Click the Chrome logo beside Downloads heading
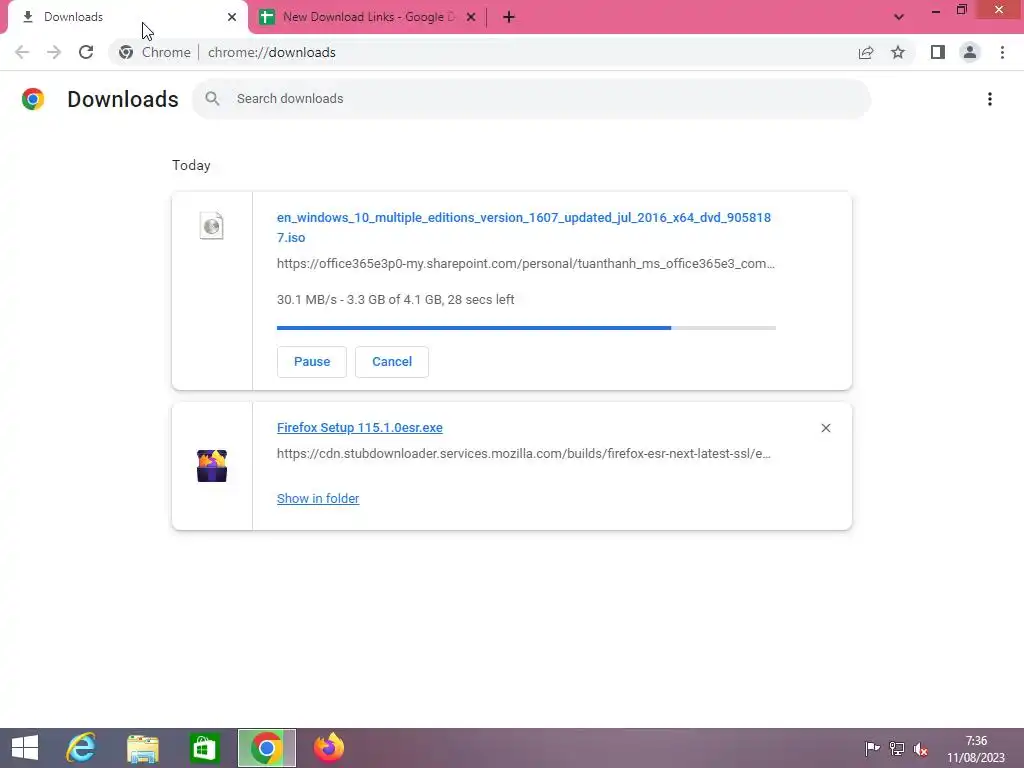Image resolution: width=1024 pixels, height=768 pixels. (33, 99)
